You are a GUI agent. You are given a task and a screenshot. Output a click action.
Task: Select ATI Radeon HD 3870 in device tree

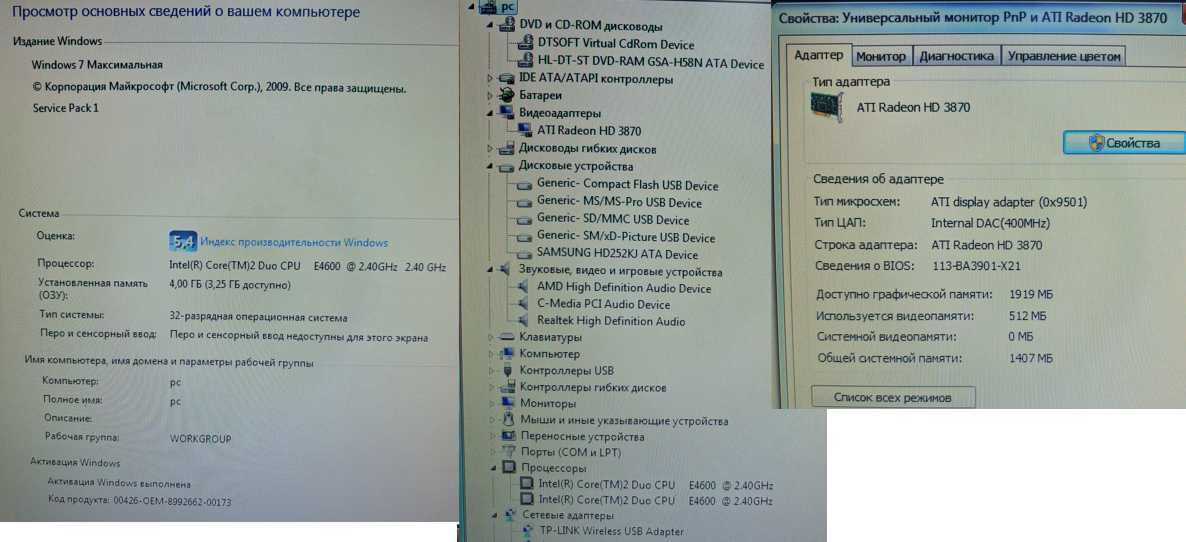pyautogui.click(x=589, y=131)
